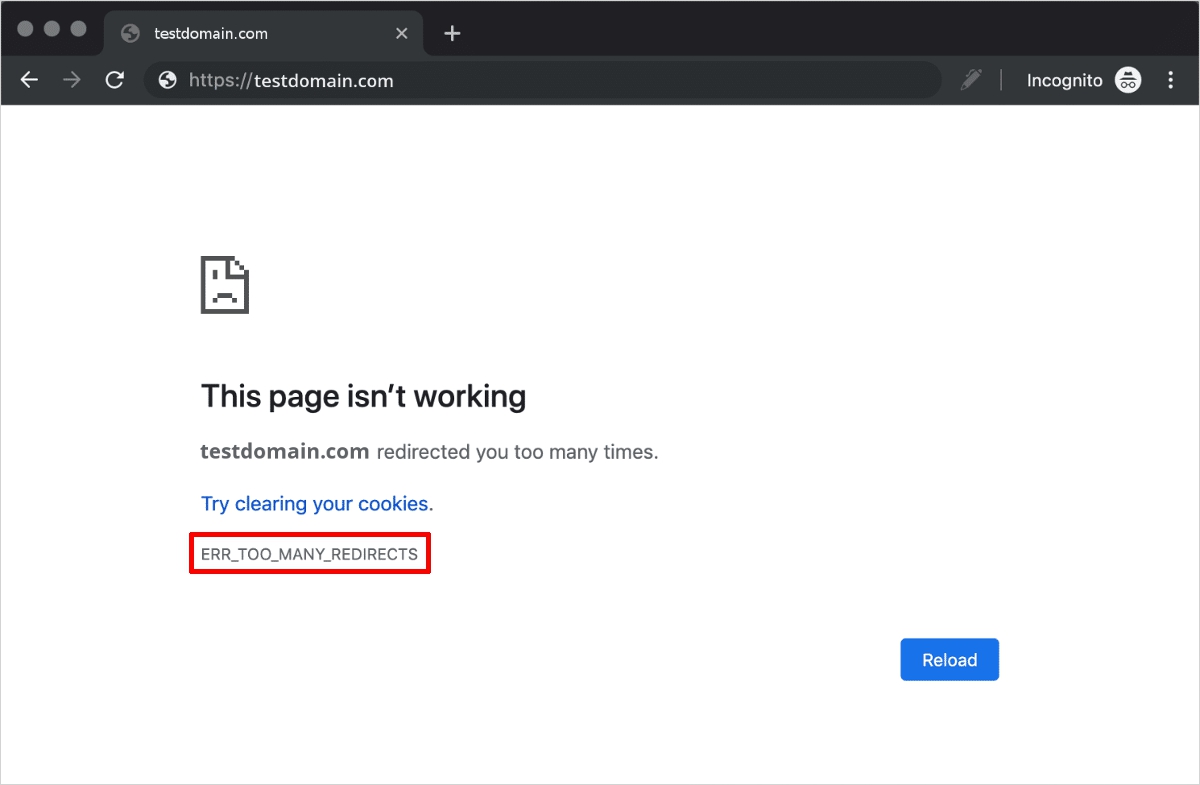1200x785 pixels.
Task: Select the testdomain.com tab title
Action: (x=211, y=33)
